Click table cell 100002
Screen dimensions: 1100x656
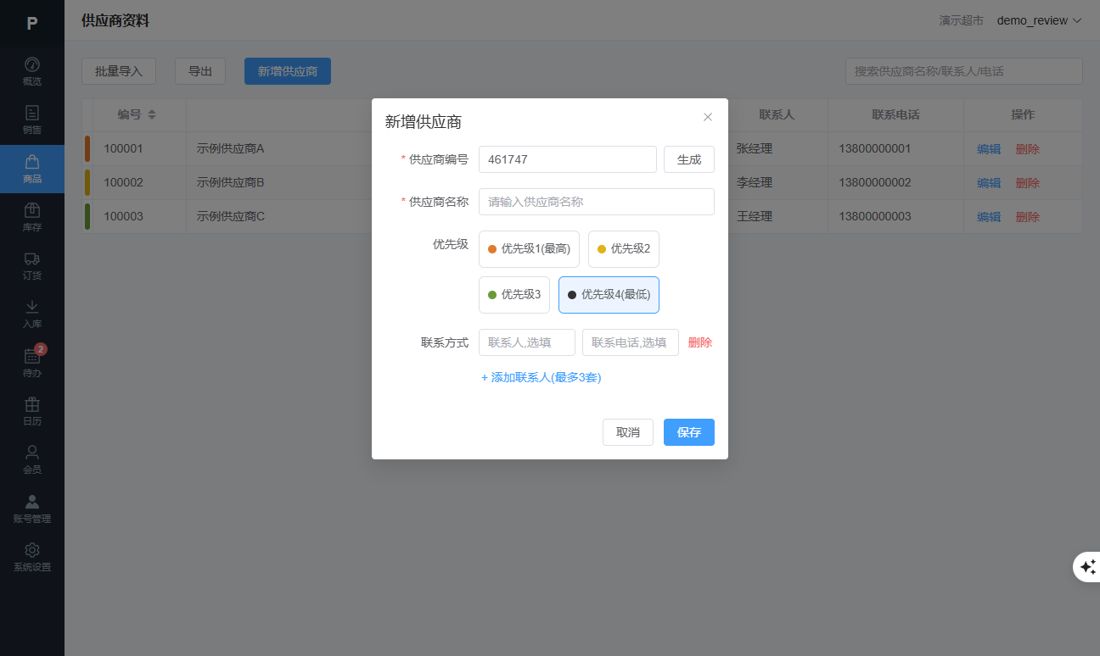pyautogui.click(x=123, y=182)
